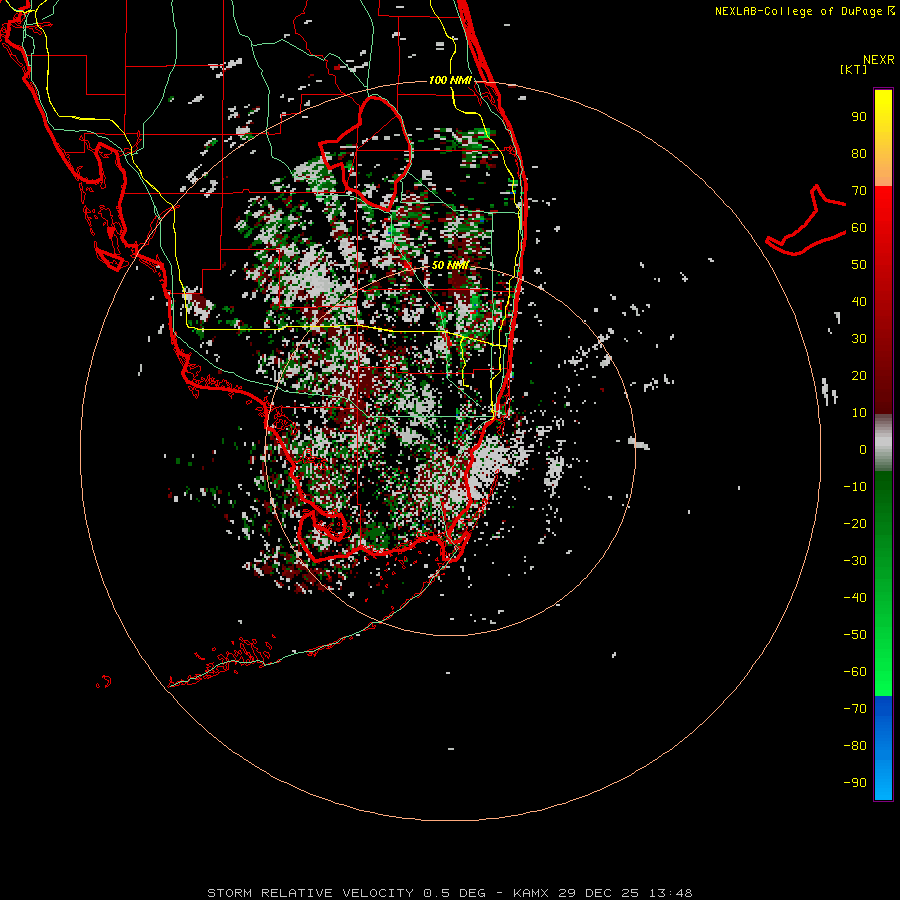Viewport: 900px width, 900px height.
Task: Click the positive 50 scale value
Action: [x=859, y=265]
